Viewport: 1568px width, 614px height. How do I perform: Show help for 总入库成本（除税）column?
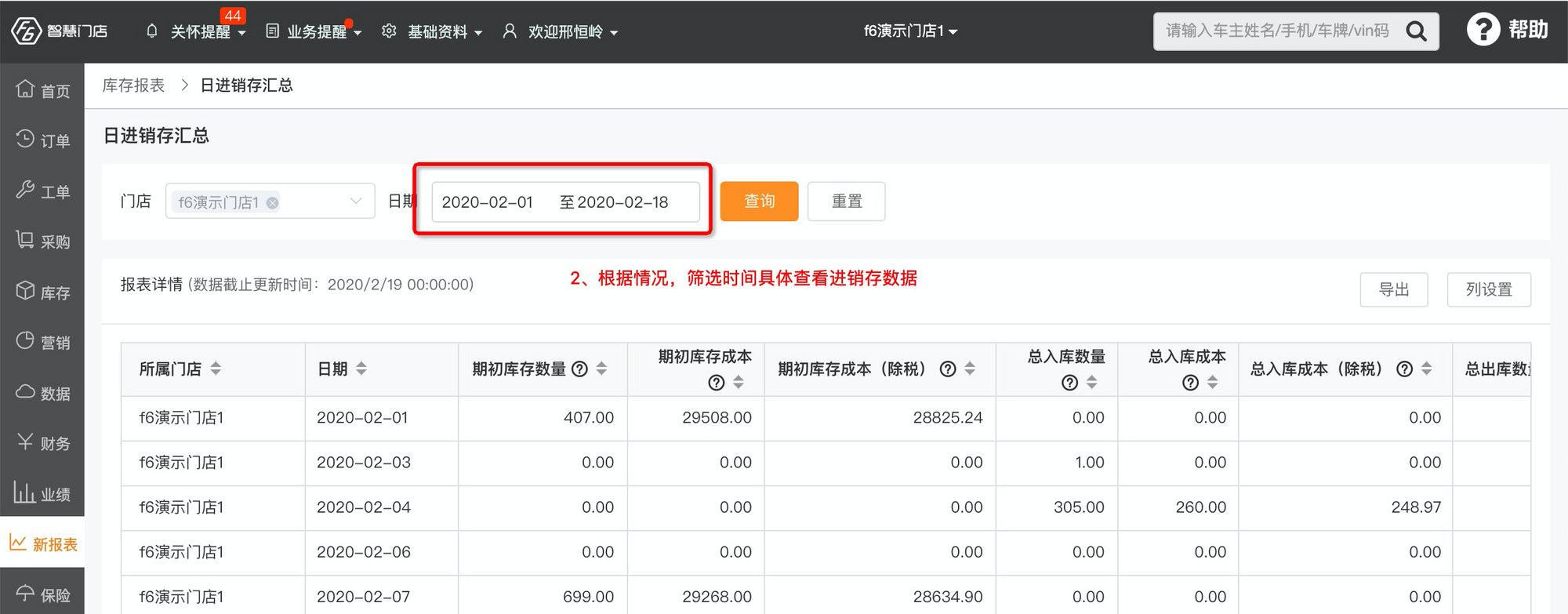tap(1404, 369)
